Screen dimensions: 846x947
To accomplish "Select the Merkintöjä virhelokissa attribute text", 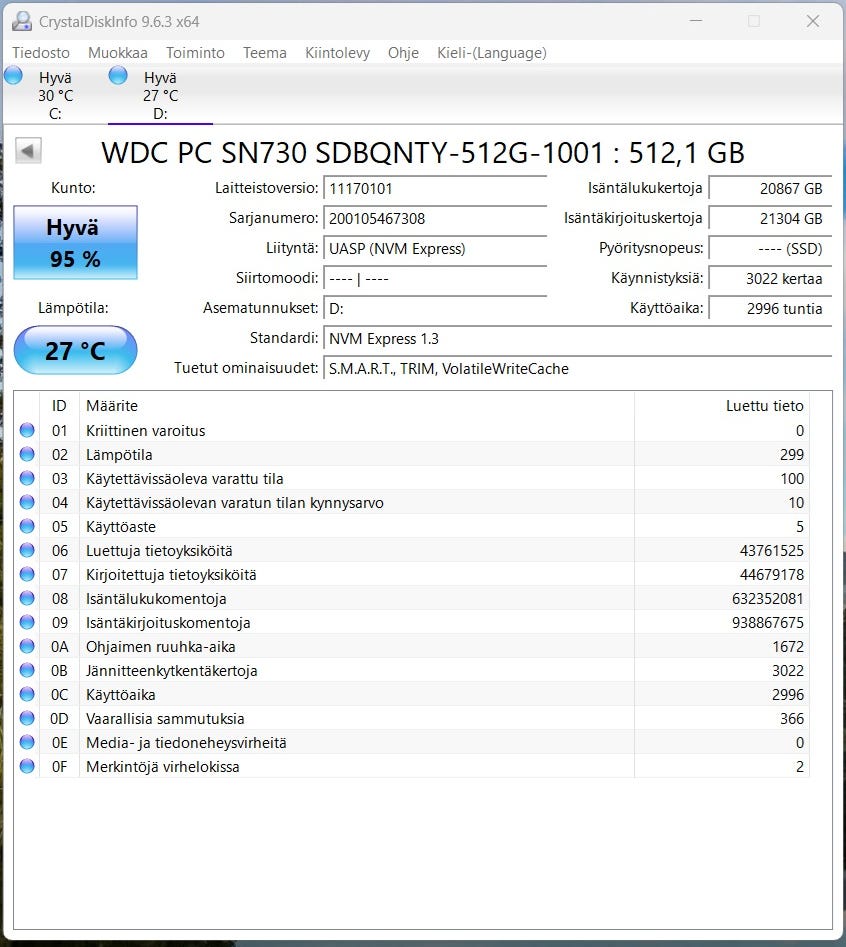I will pyautogui.click(x=162, y=766).
